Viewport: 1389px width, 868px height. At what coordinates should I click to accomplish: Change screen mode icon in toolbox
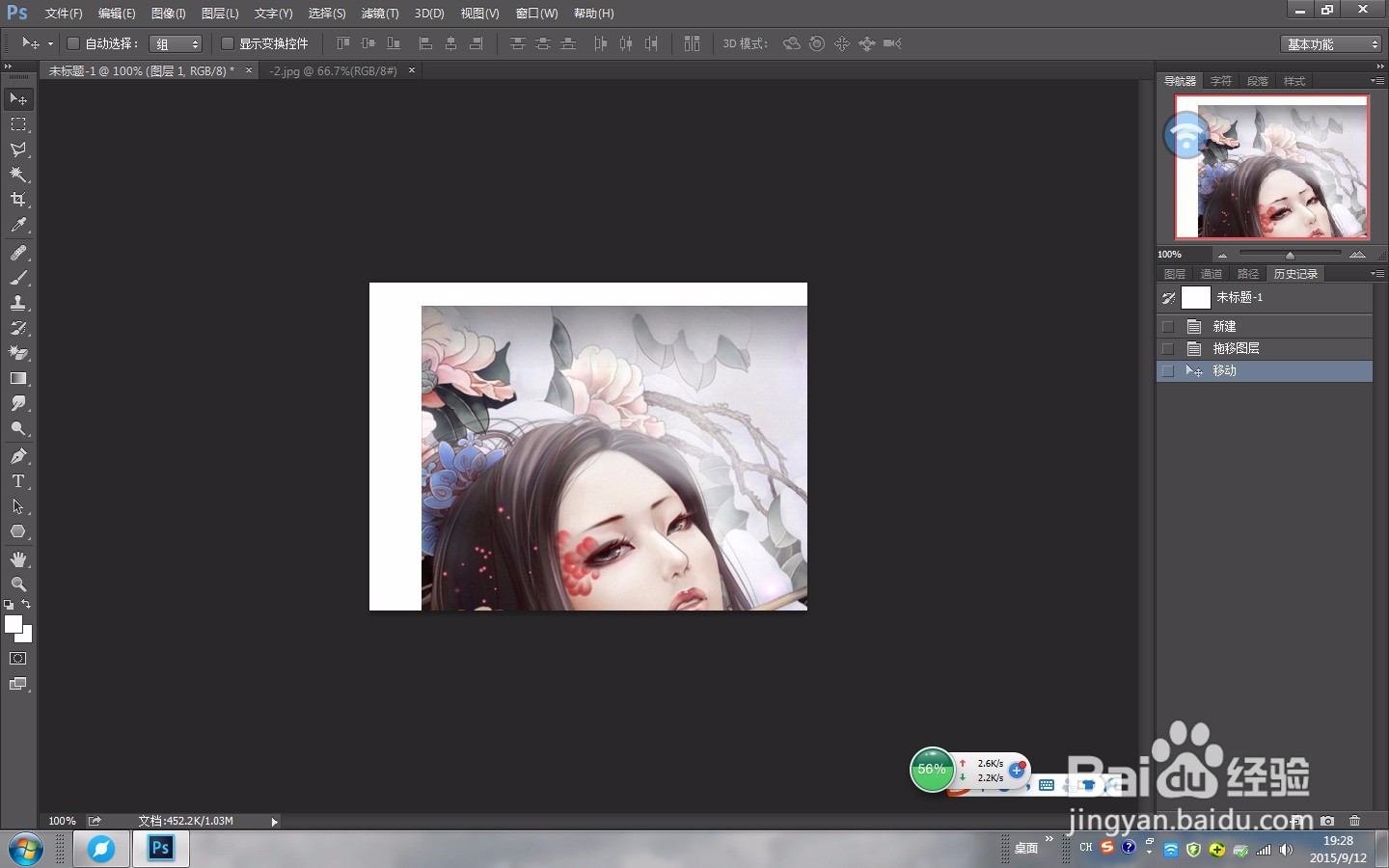(x=18, y=684)
